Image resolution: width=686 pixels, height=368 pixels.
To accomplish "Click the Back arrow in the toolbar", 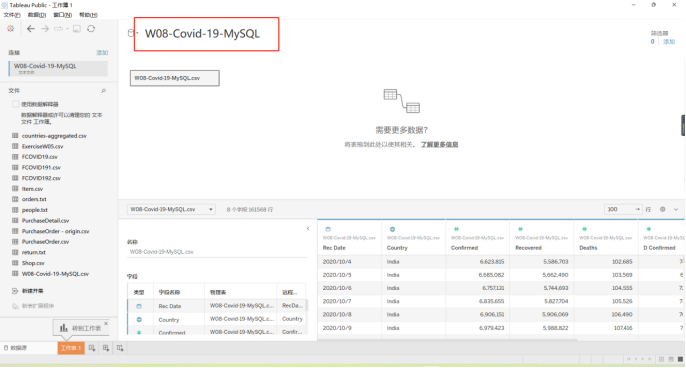I will pyautogui.click(x=31, y=28).
